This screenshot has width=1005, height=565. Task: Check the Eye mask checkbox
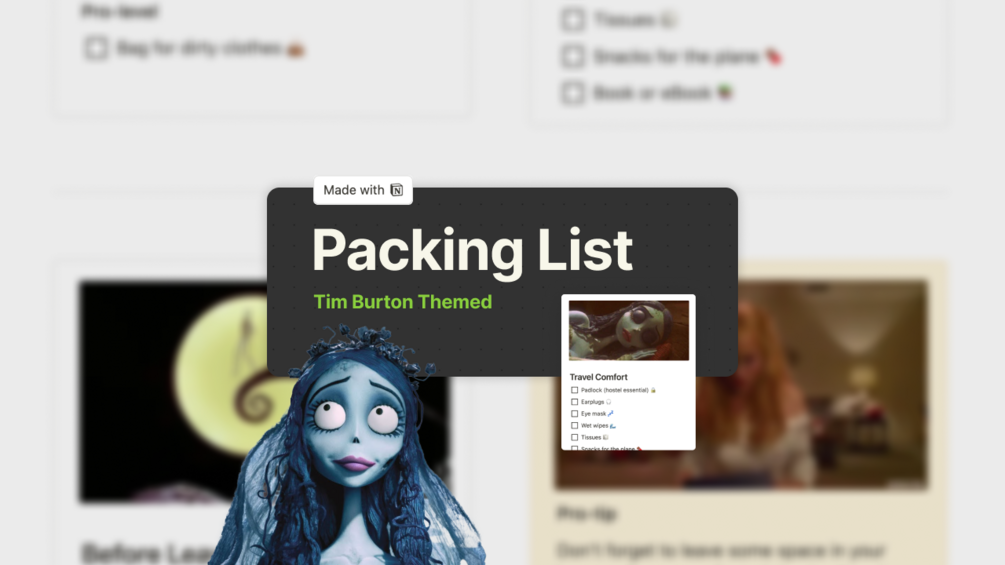tap(574, 414)
